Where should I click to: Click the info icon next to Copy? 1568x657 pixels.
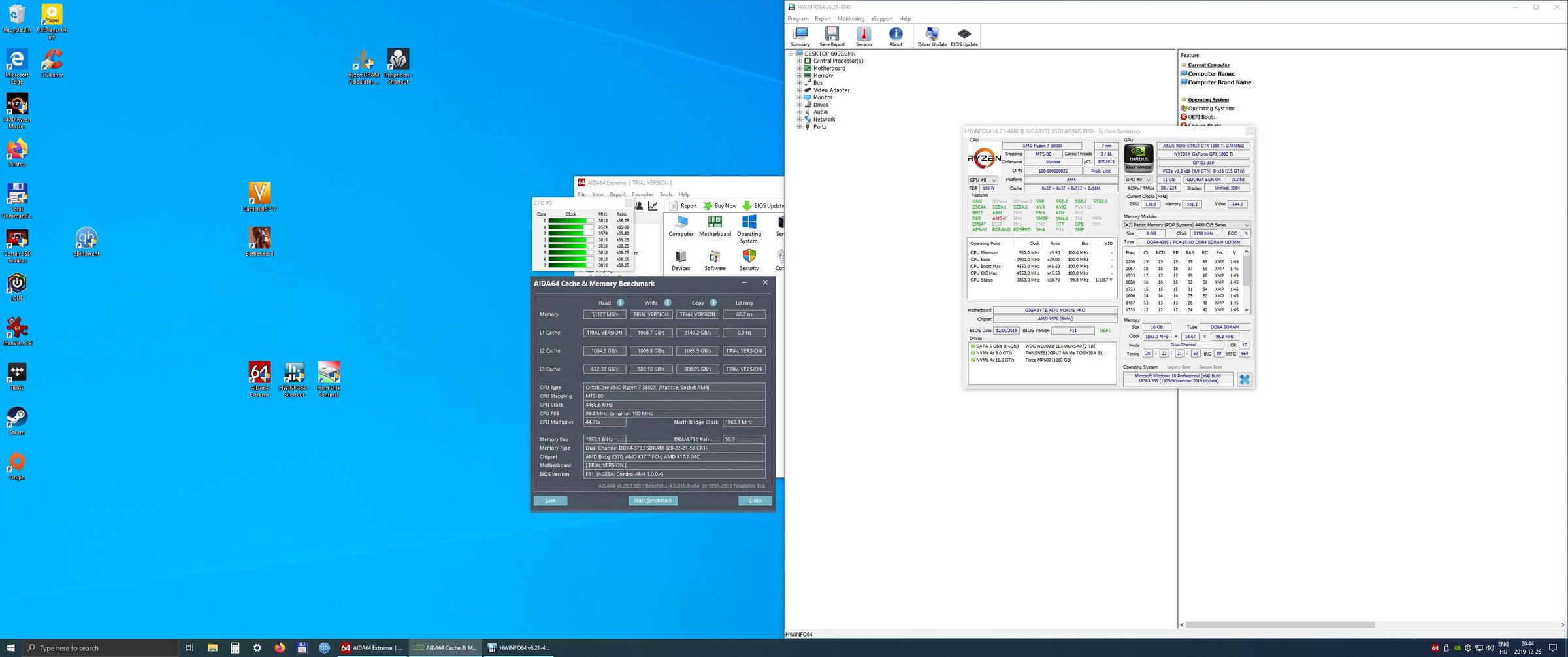(x=713, y=303)
